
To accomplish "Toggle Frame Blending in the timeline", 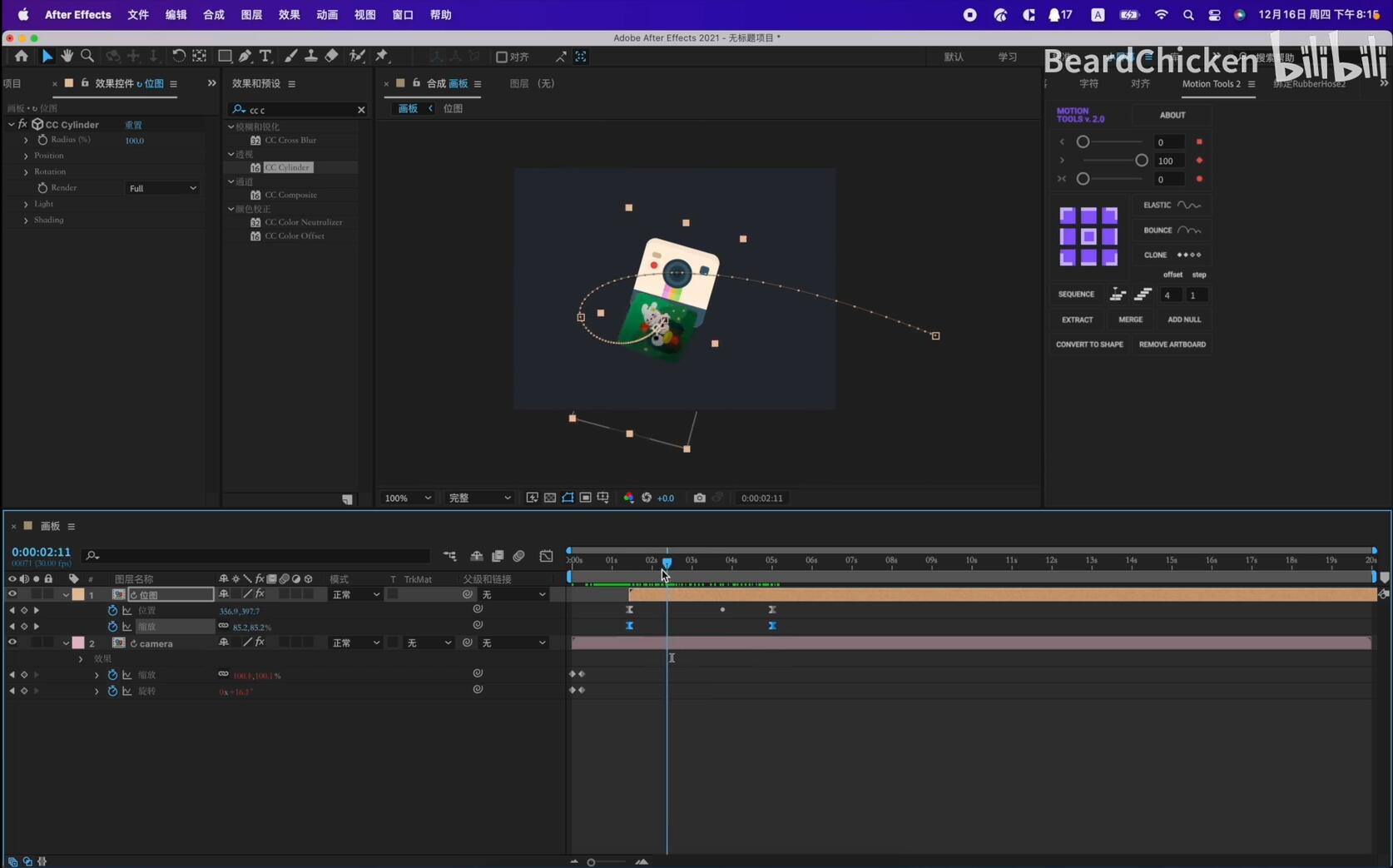I will click(498, 556).
